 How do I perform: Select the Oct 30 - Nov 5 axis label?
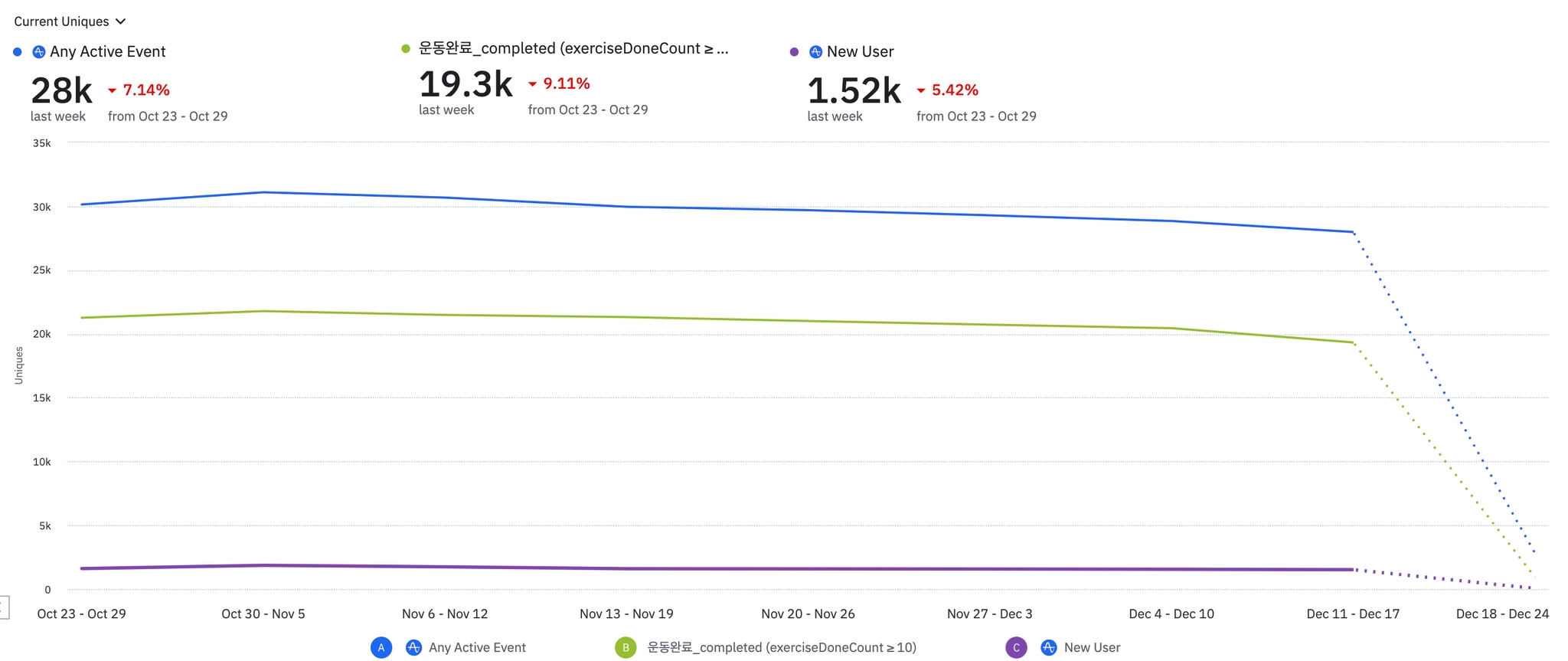coord(263,614)
